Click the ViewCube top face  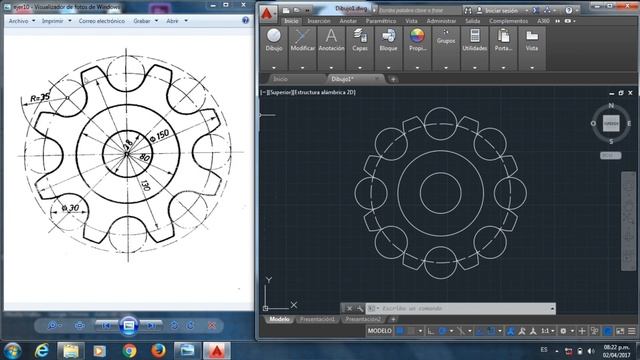(611, 123)
